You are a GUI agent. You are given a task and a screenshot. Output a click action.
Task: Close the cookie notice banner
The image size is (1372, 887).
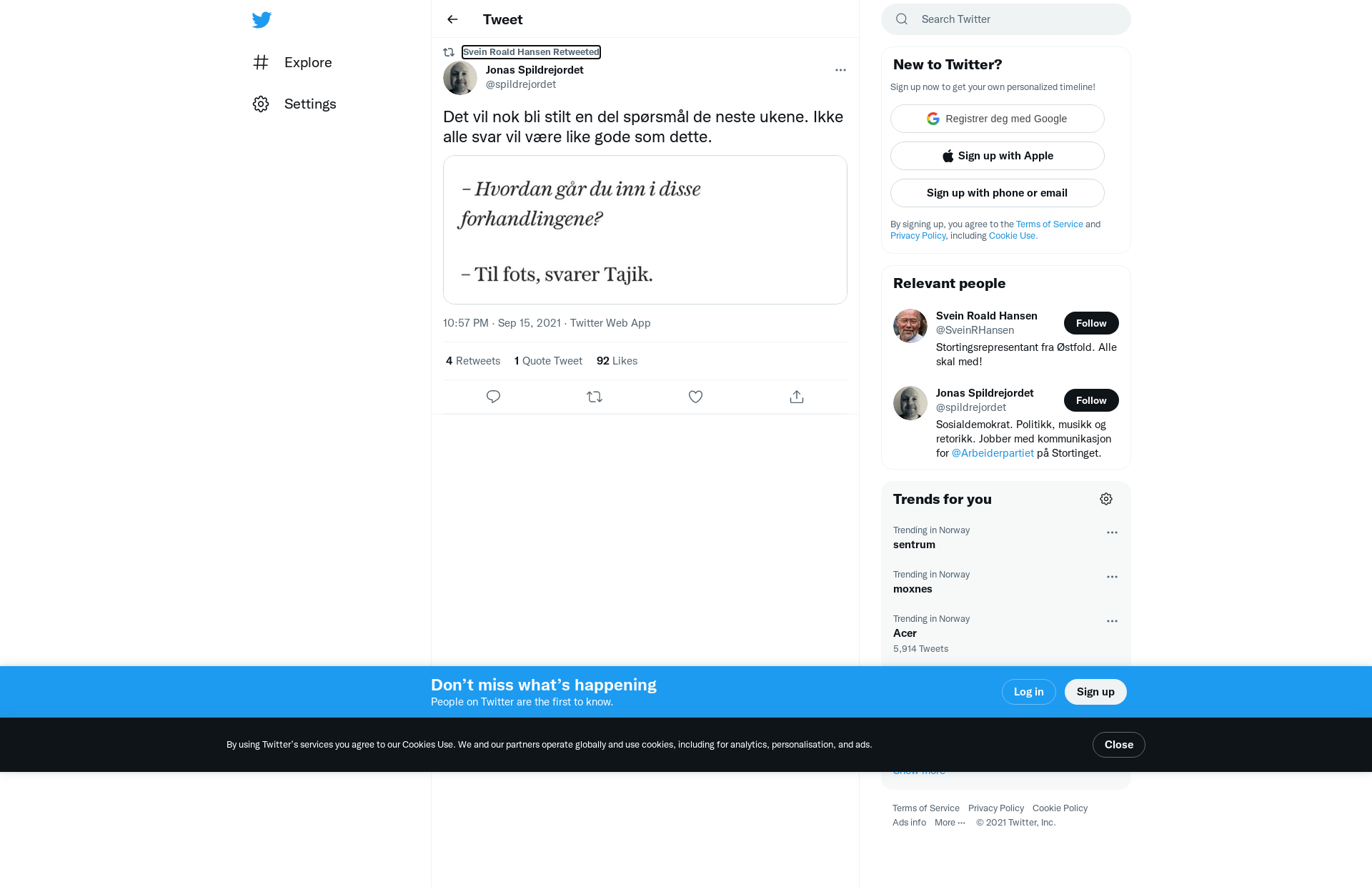[x=1118, y=745]
